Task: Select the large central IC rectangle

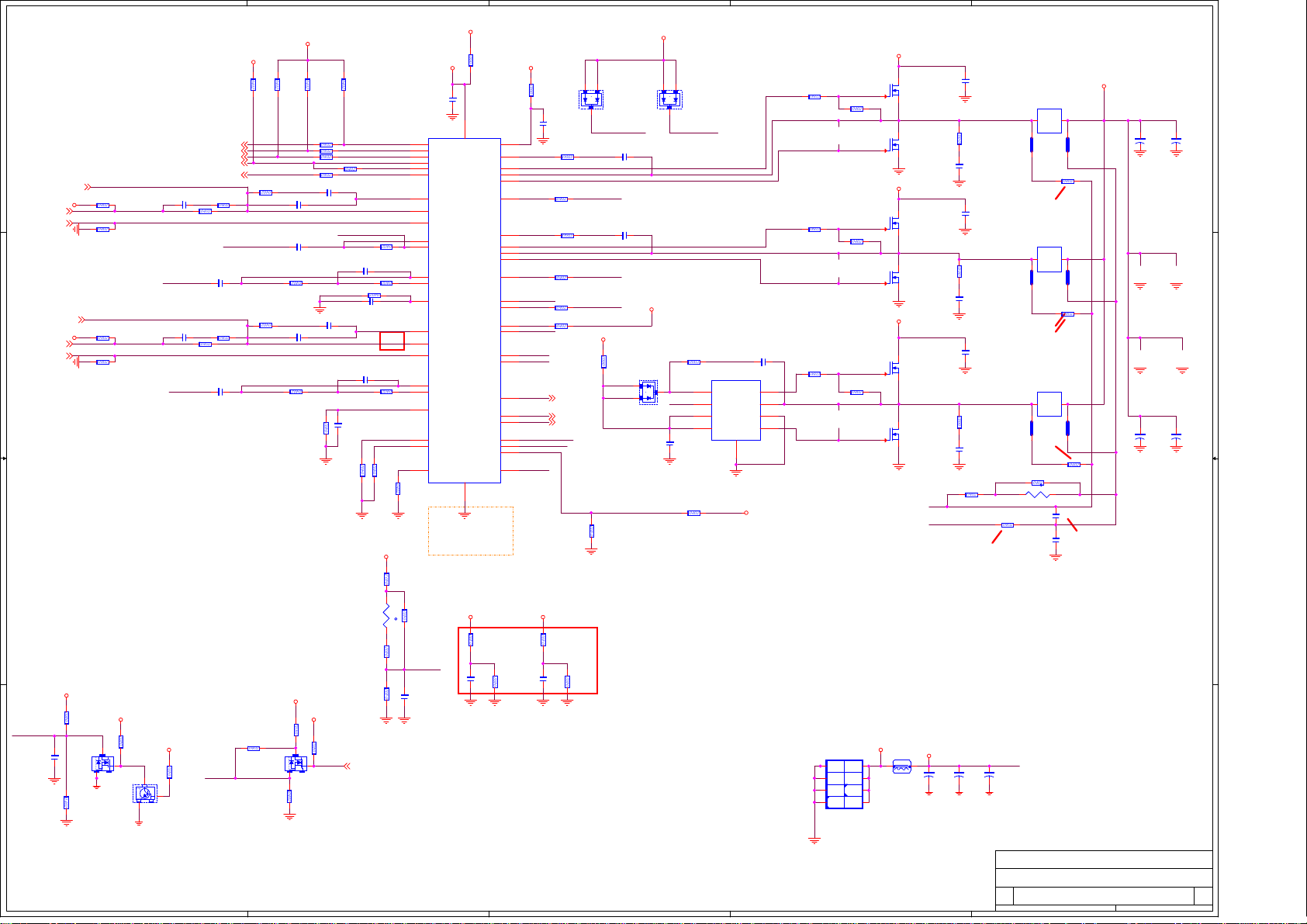Action: tap(465, 310)
